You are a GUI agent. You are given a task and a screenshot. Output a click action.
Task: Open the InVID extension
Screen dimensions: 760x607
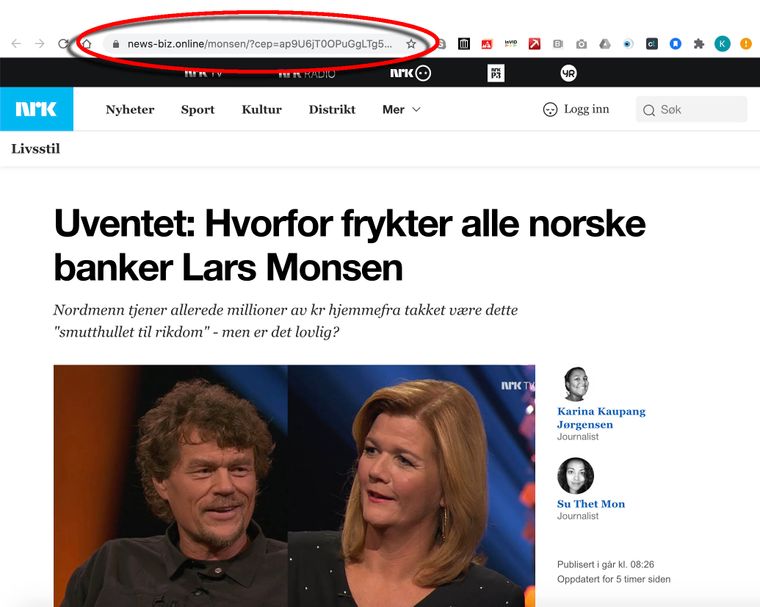point(510,44)
